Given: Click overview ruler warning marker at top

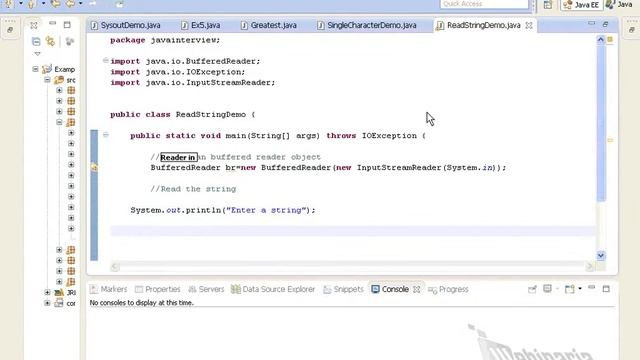Looking at the screenshot, I should coord(610,40).
